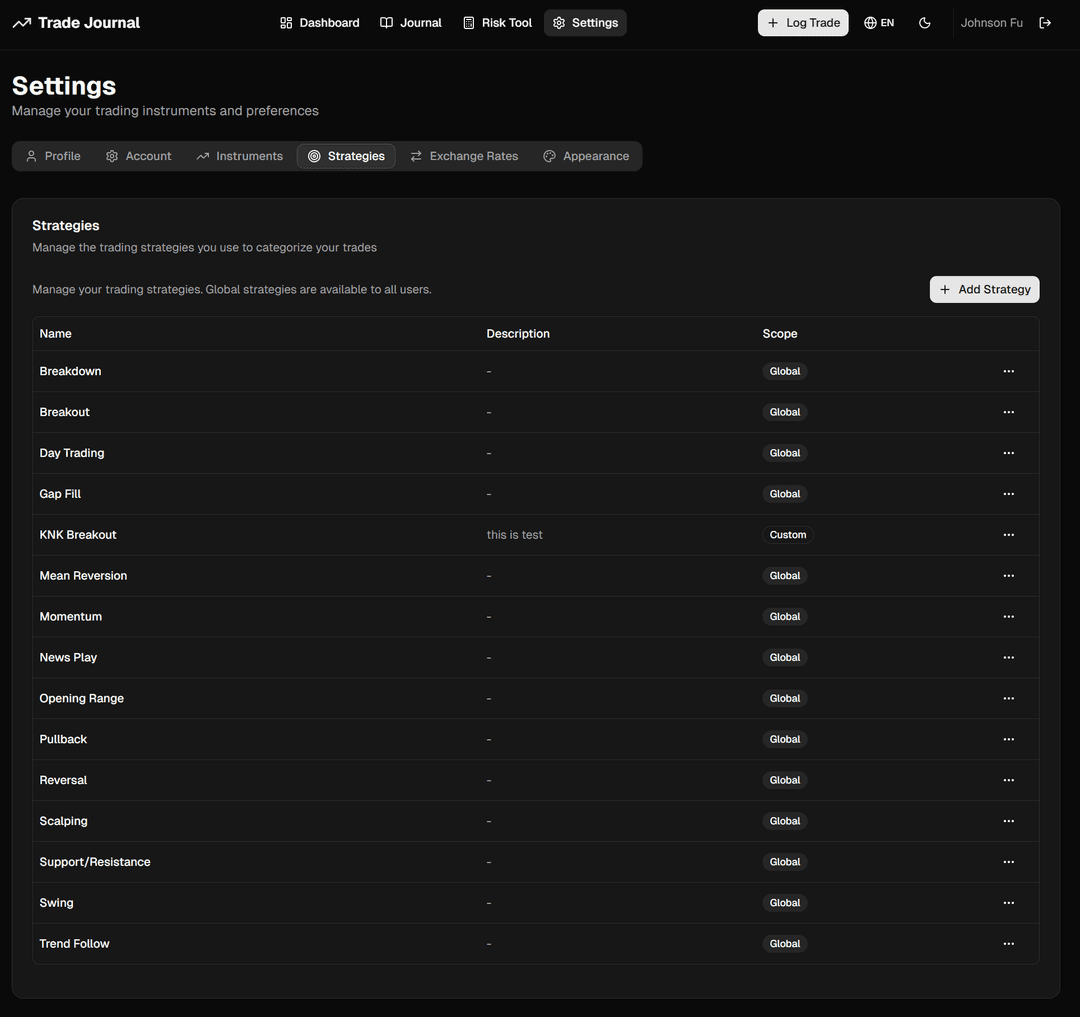Select the Instruments settings tab
Viewport: 1080px width, 1017px height.
(240, 156)
